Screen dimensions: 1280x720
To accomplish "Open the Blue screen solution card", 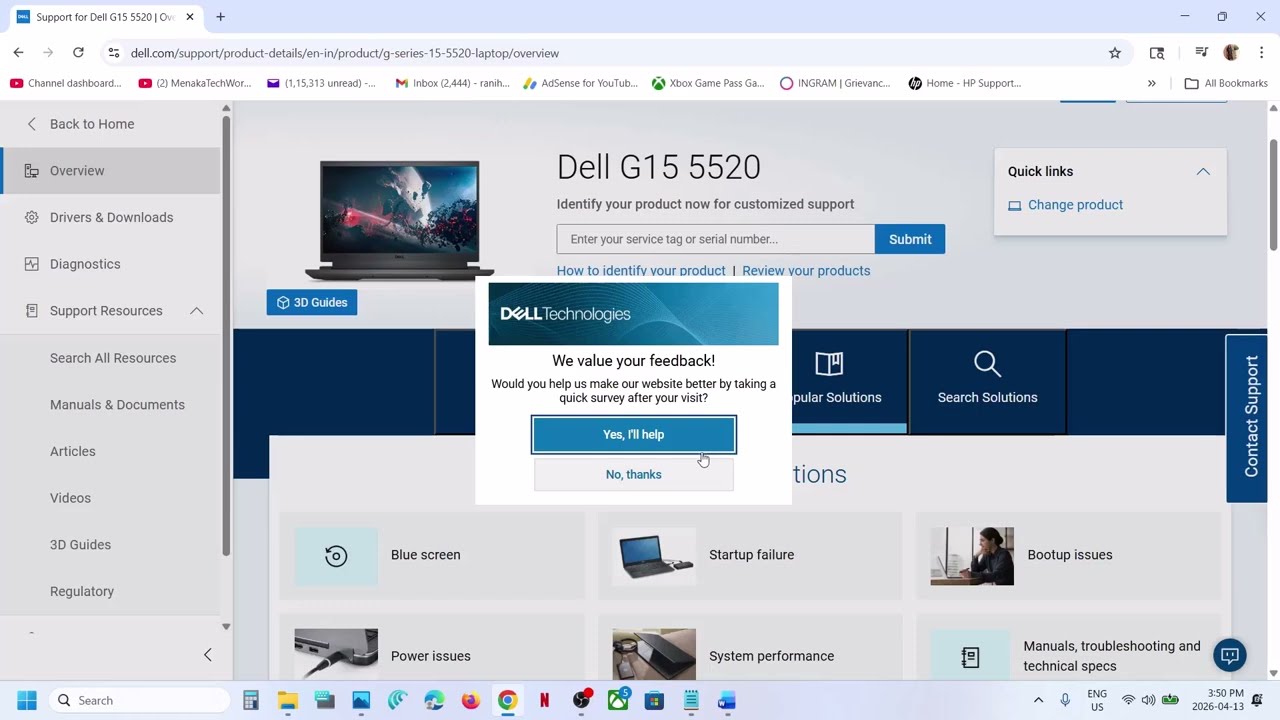I will pyautogui.click(x=432, y=555).
